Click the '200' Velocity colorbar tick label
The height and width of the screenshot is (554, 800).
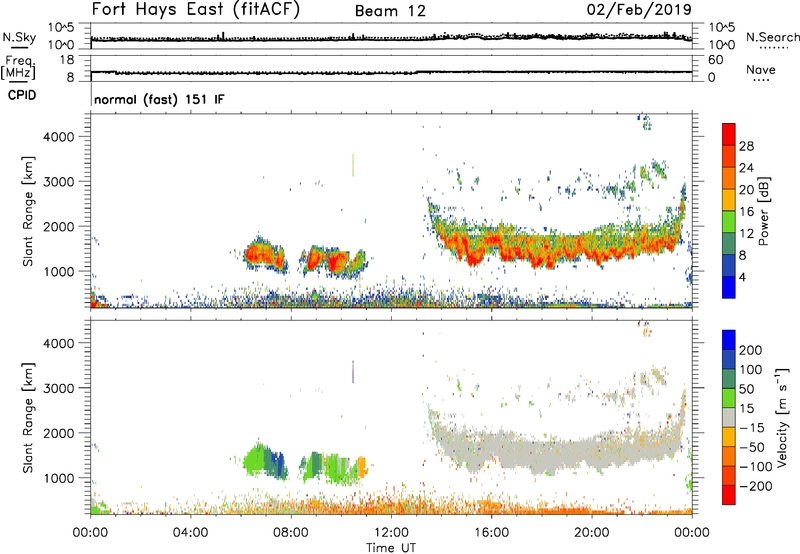pyautogui.click(x=751, y=350)
